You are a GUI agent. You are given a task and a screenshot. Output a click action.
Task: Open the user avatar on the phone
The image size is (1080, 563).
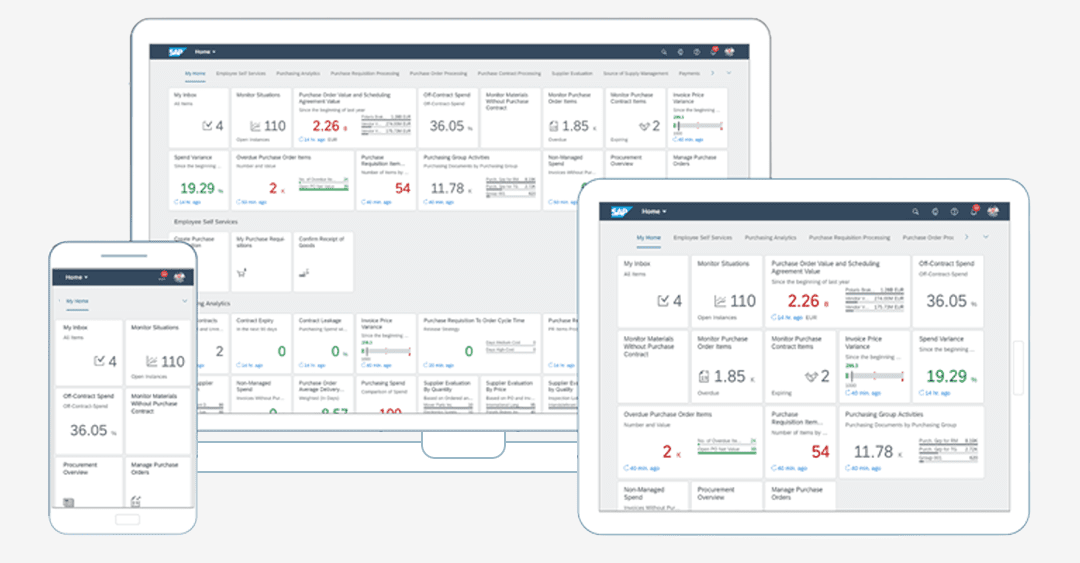pos(179,277)
